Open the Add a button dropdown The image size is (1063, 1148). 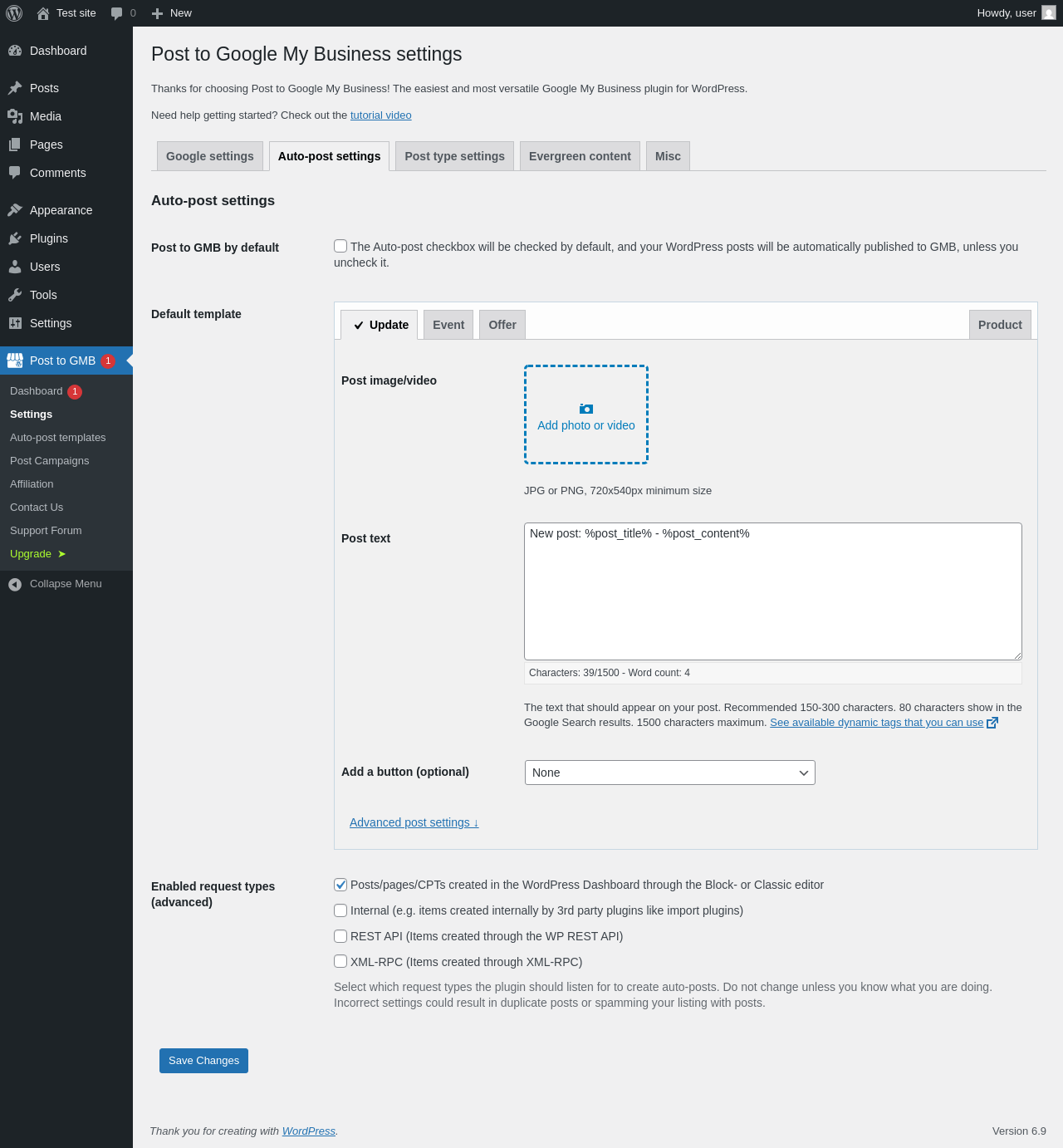coord(670,773)
